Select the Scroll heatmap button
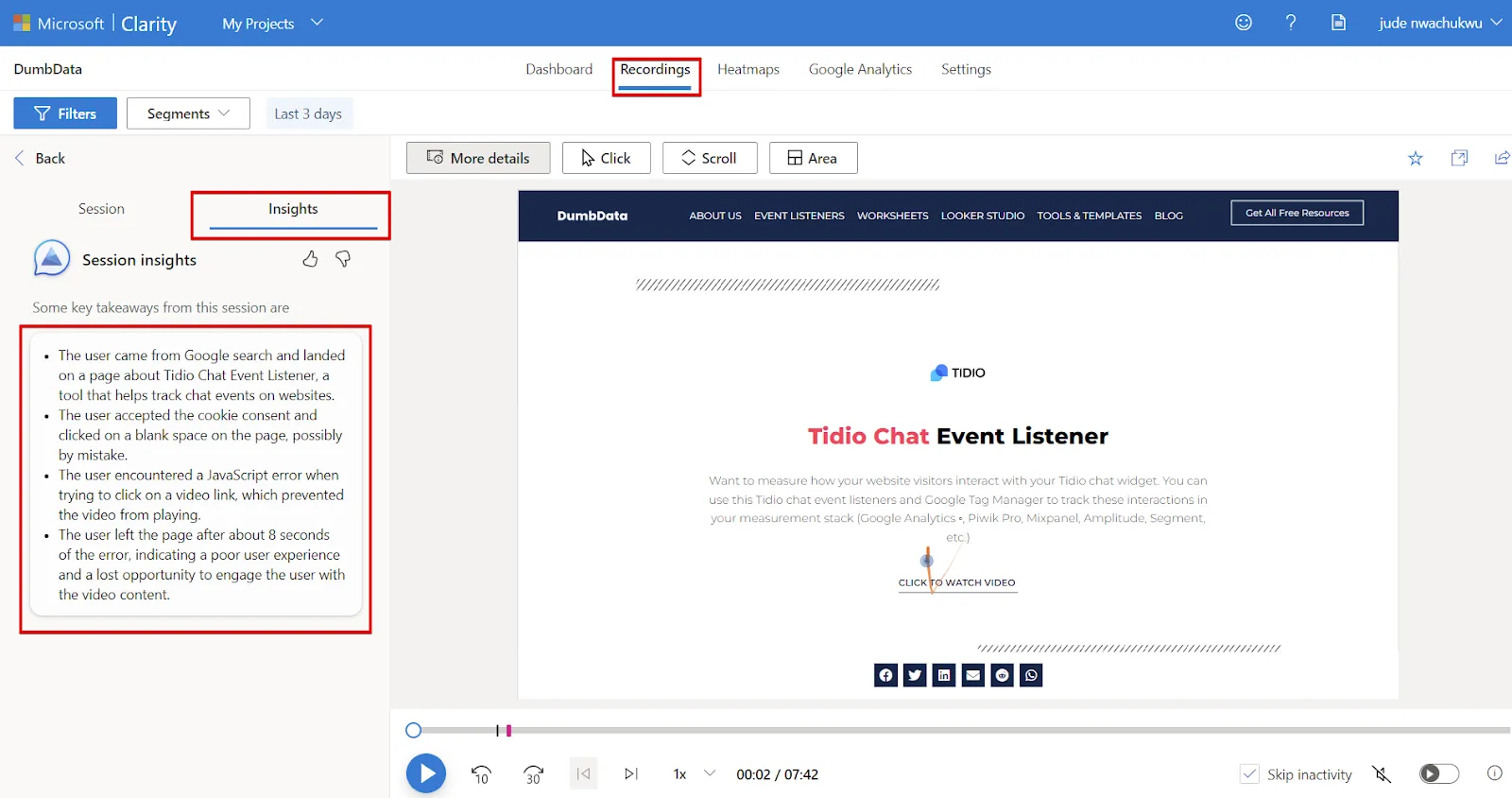This screenshot has width=1512, height=798. coord(710,158)
